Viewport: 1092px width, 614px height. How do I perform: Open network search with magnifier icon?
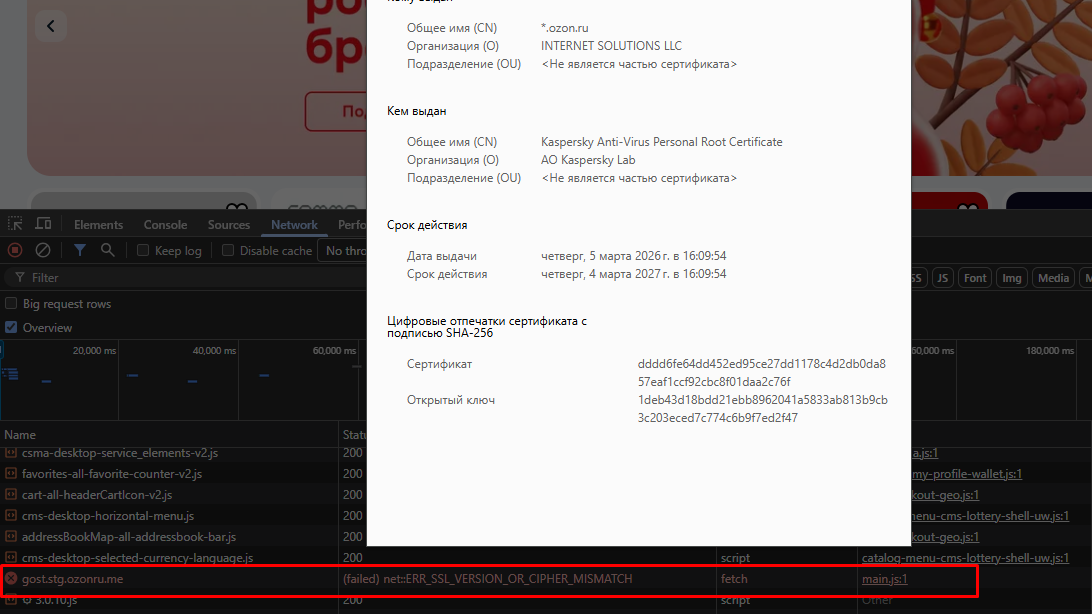point(107,250)
